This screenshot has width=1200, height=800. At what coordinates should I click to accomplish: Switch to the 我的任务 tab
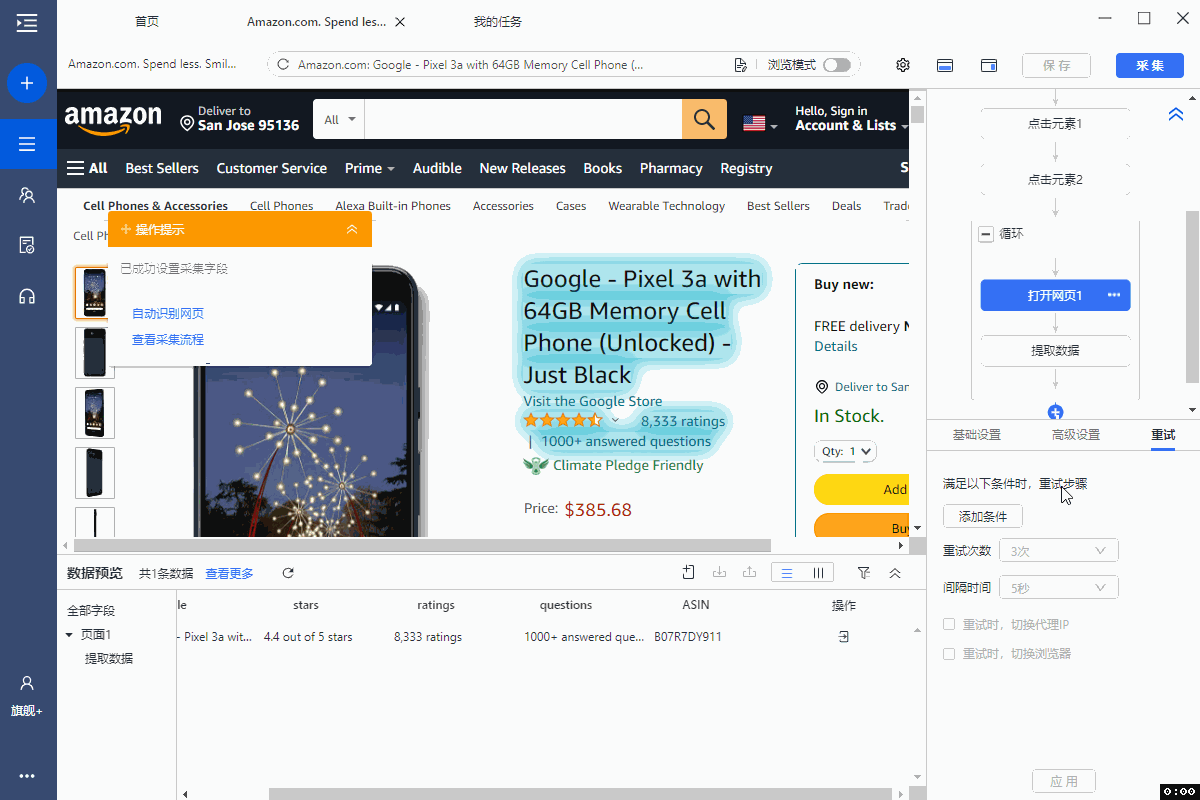coord(498,22)
